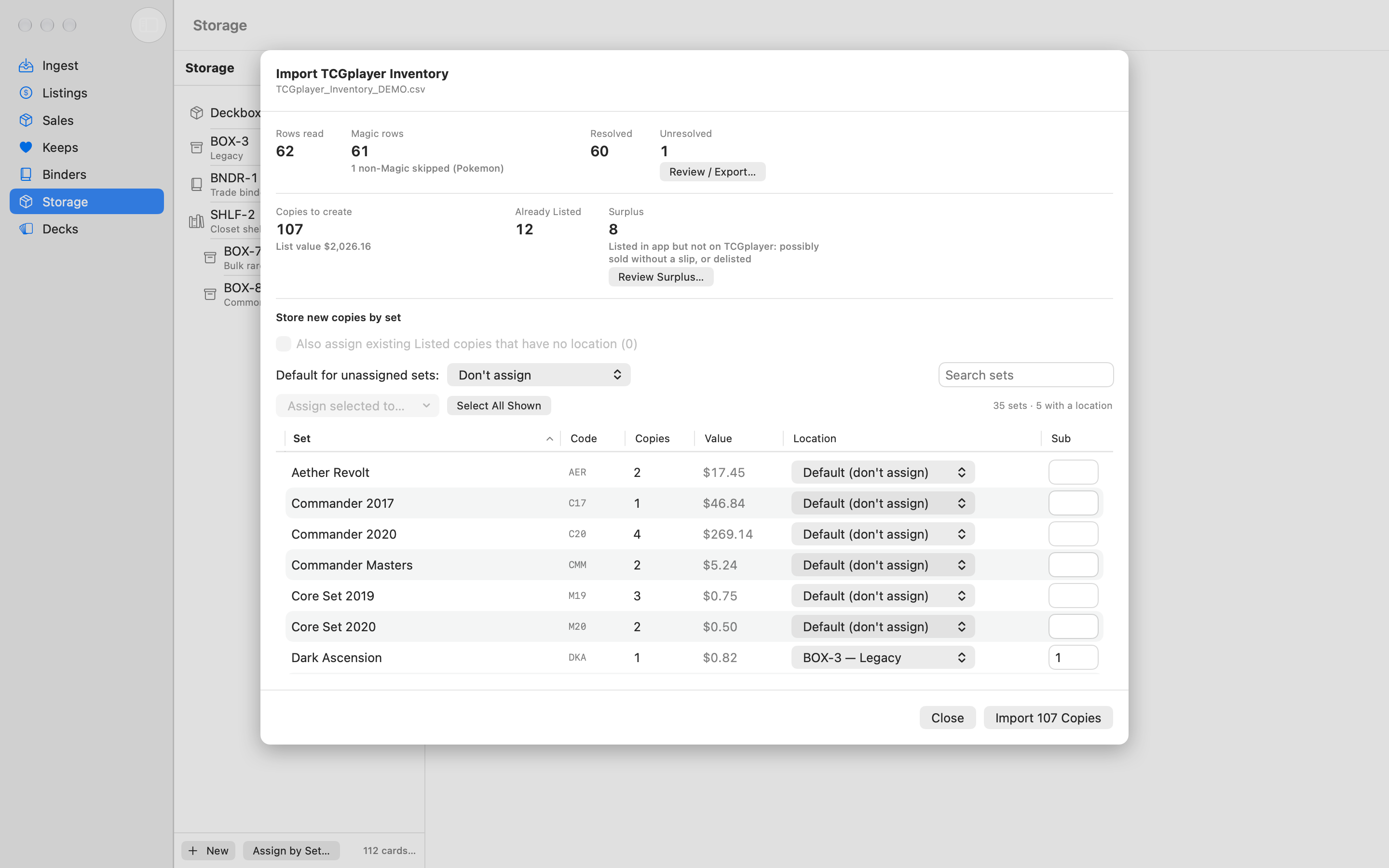Click the Keeps heart icon
This screenshot has width=1389, height=868.
[26, 147]
